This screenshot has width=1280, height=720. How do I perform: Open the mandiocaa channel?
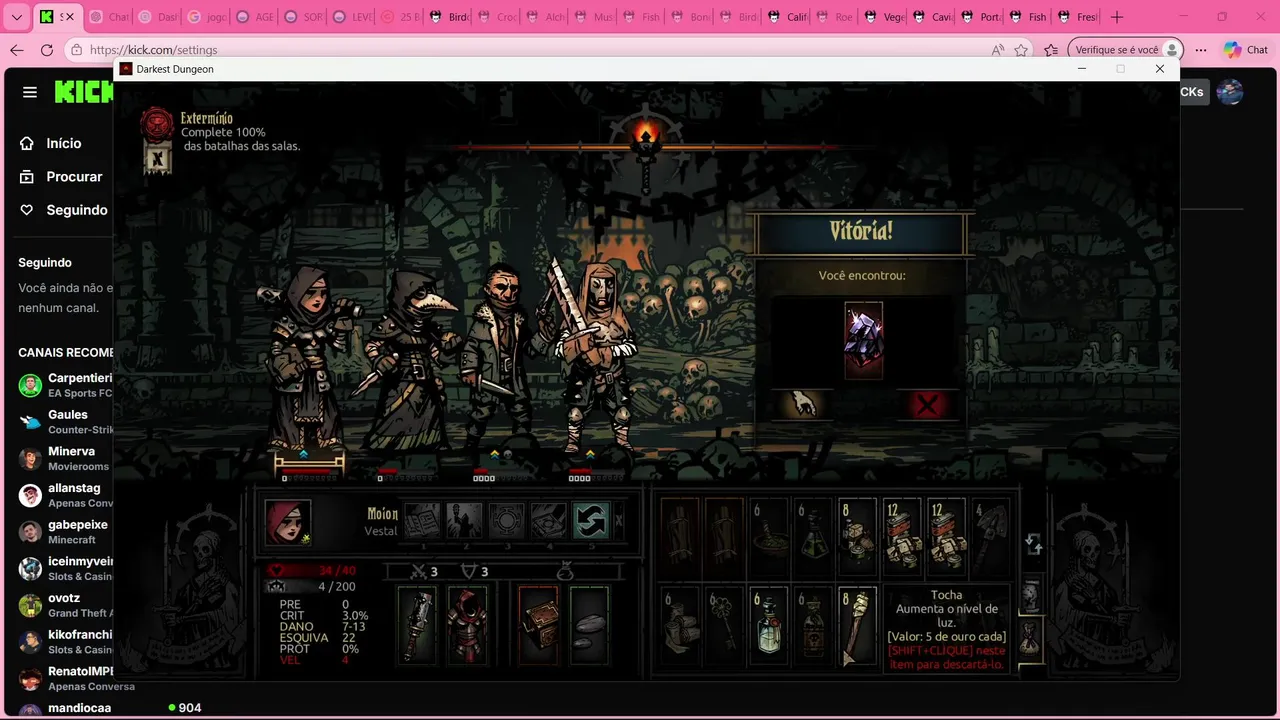(x=65, y=709)
